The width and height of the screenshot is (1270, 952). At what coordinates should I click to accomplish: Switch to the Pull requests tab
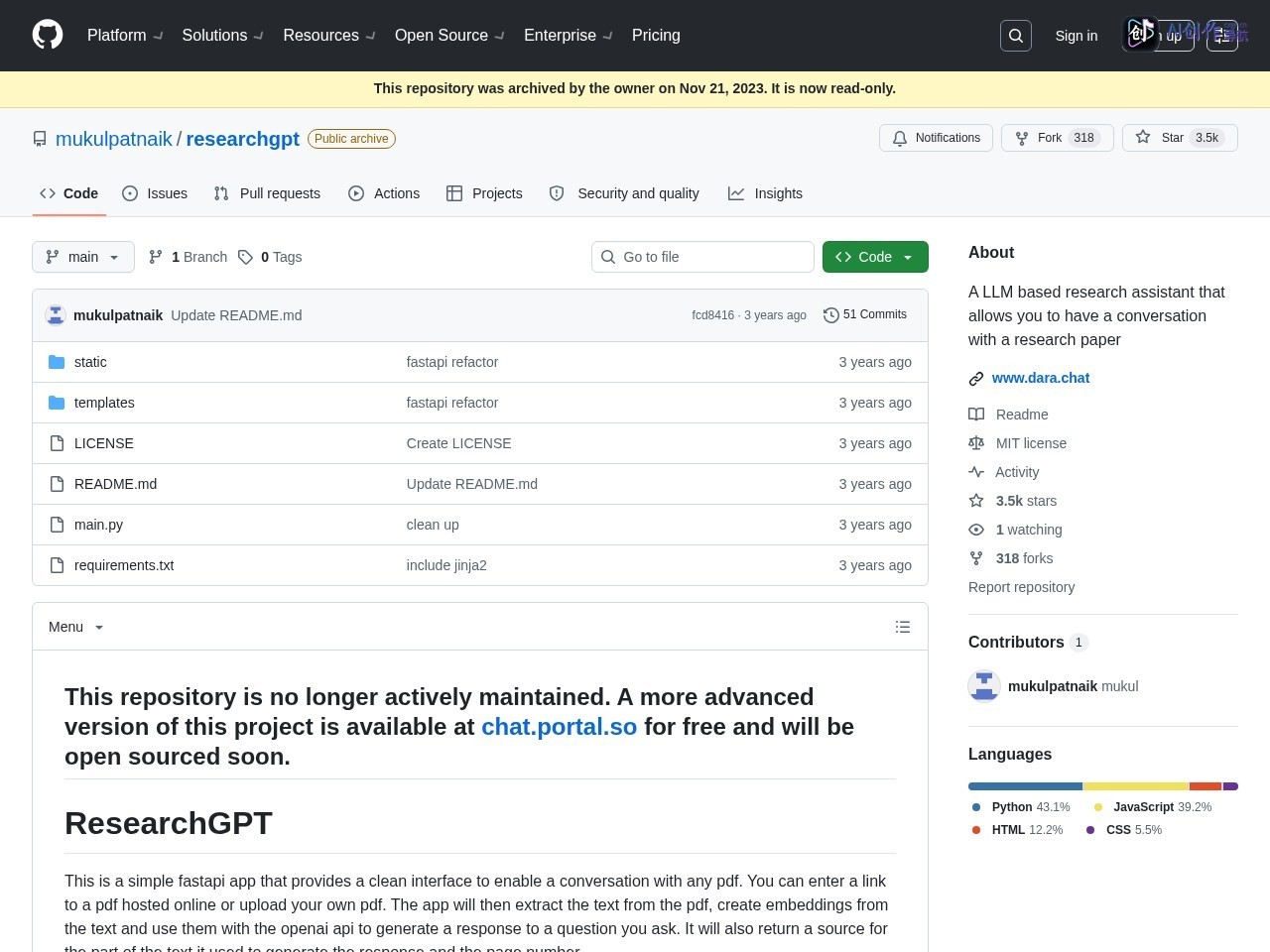click(267, 193)
